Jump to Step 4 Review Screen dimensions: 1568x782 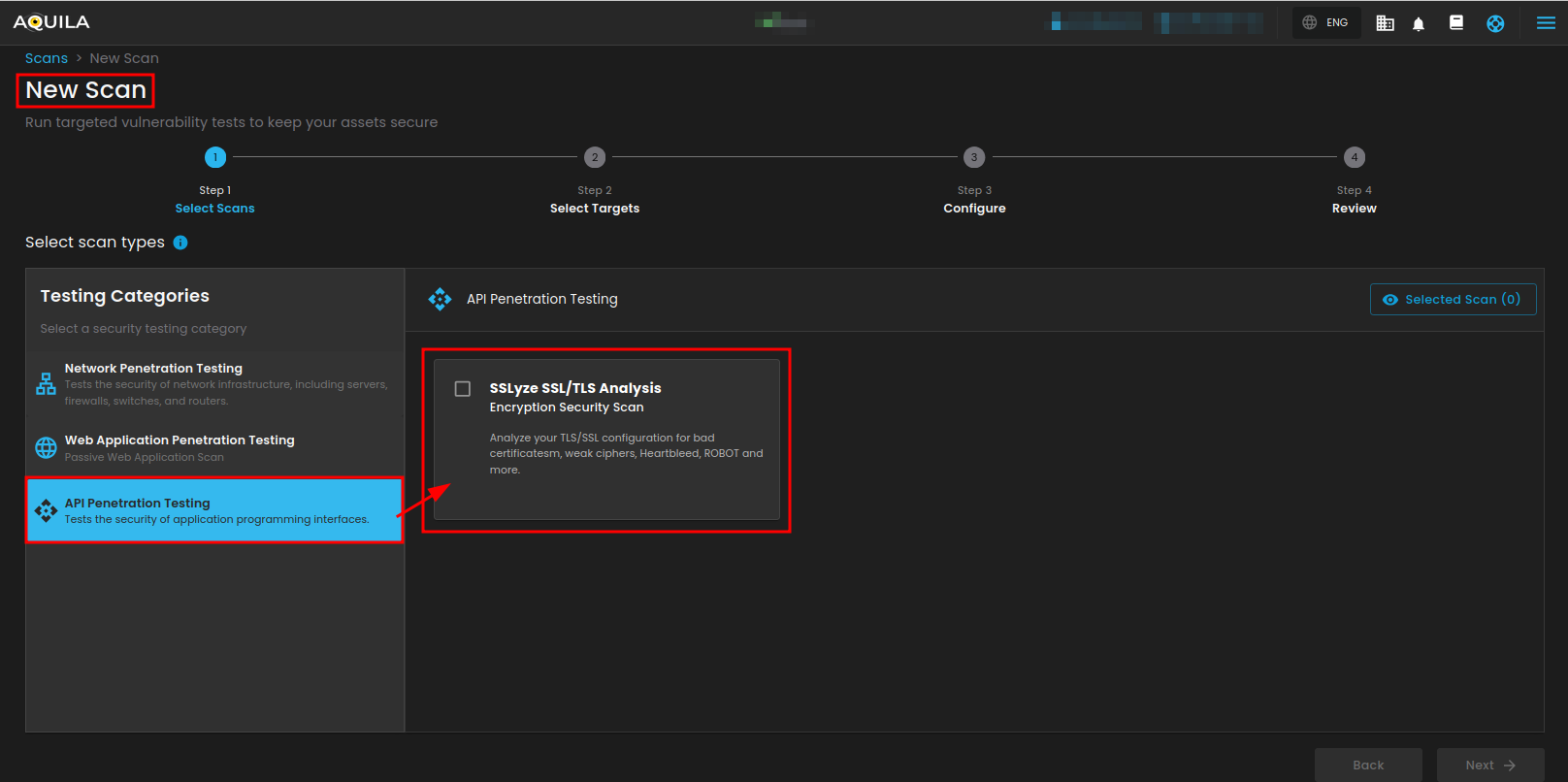pos(1355,157)
